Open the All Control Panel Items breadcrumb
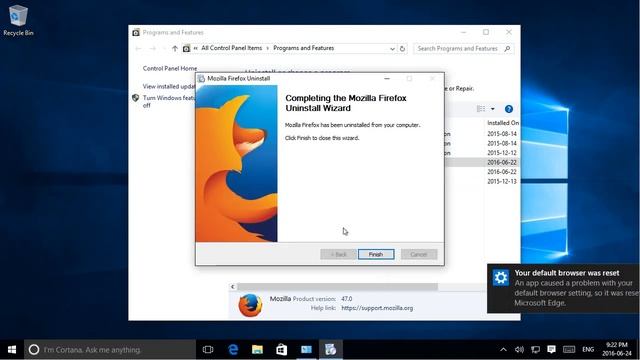Image resolution: width=640 pixels, height=360 pixels. (x=231, y=48)
